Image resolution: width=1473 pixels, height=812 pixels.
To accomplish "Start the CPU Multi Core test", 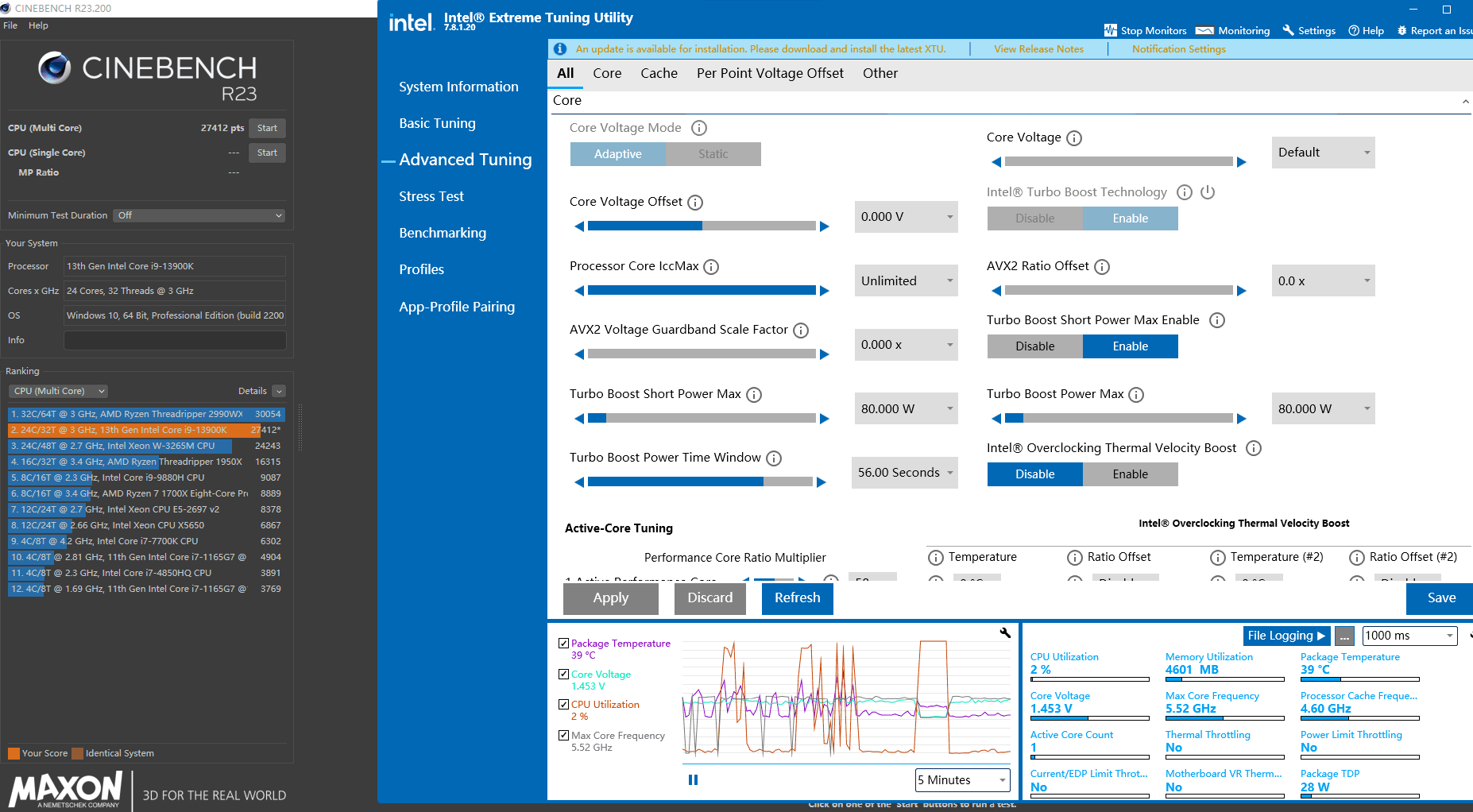I will coord(267,128).
